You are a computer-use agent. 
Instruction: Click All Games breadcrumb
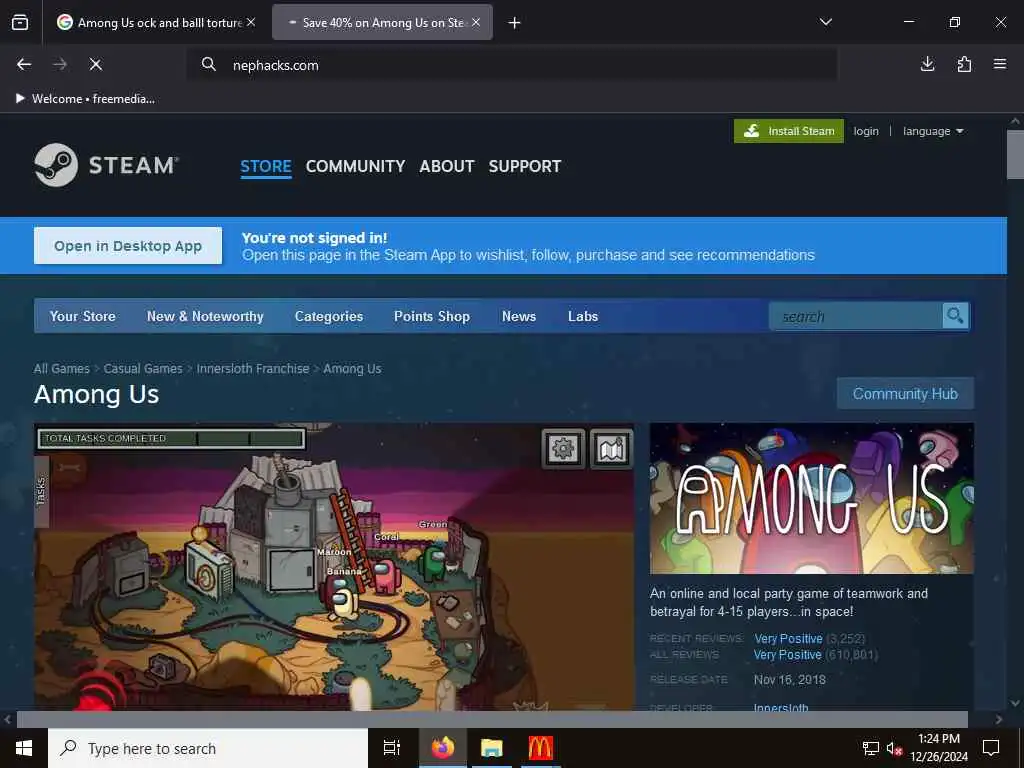tap(61, 368)
